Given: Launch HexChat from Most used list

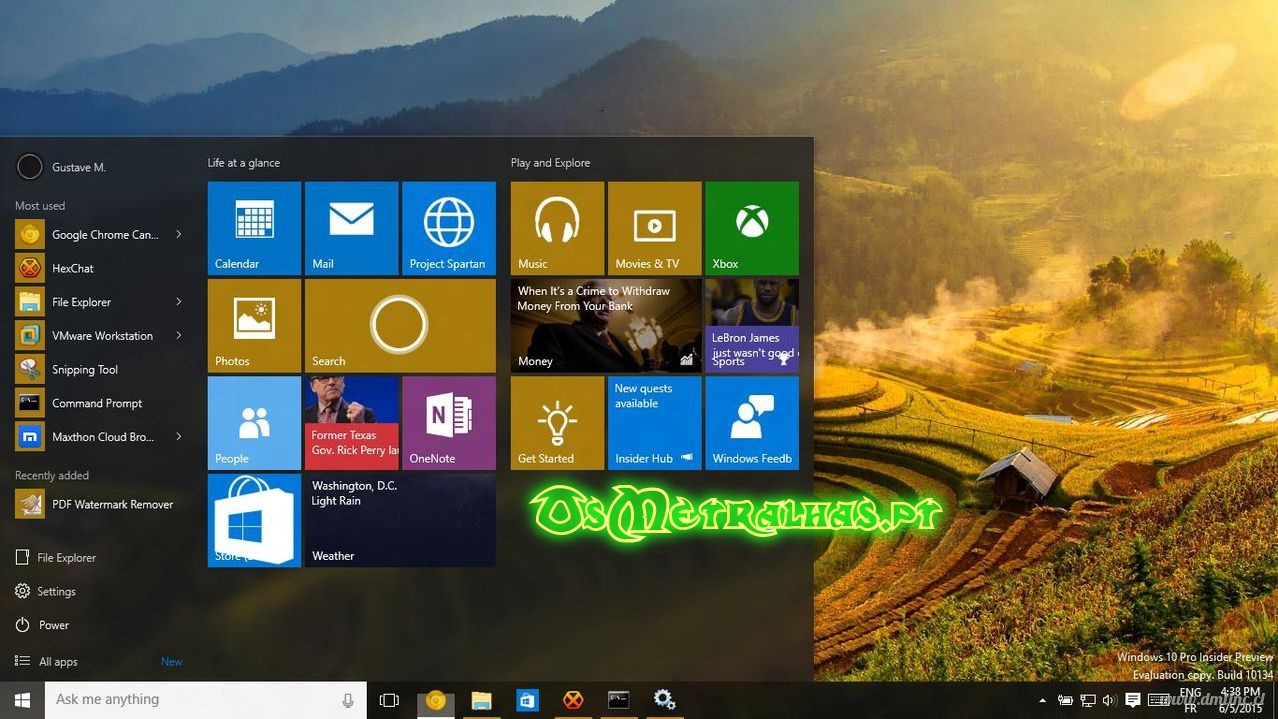Looking at the screenshot, I should (x=100, y=268).
